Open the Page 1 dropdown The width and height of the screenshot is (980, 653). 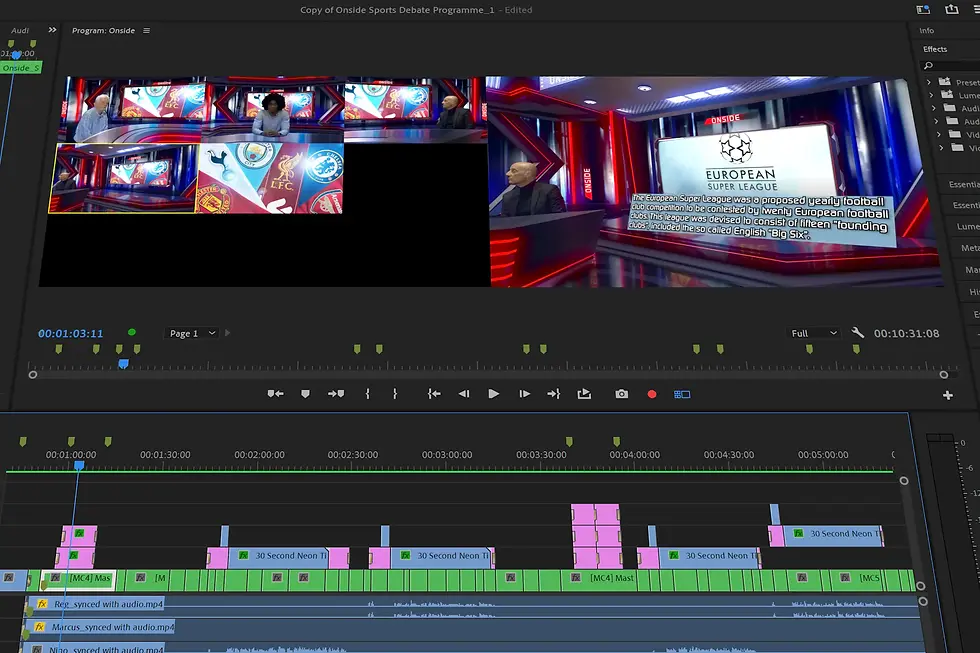point(192,333)
